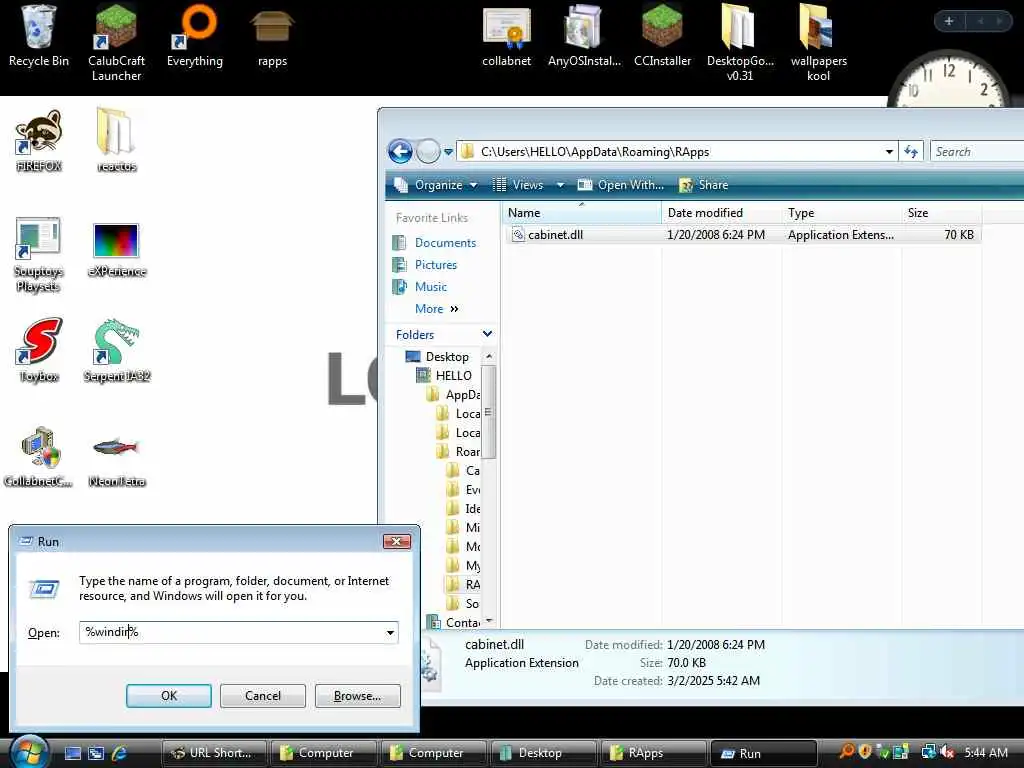The height and width of the screenshot is (768, 1024).
Task: Sort by the Type column header
Action: click(x=842, y=213)
